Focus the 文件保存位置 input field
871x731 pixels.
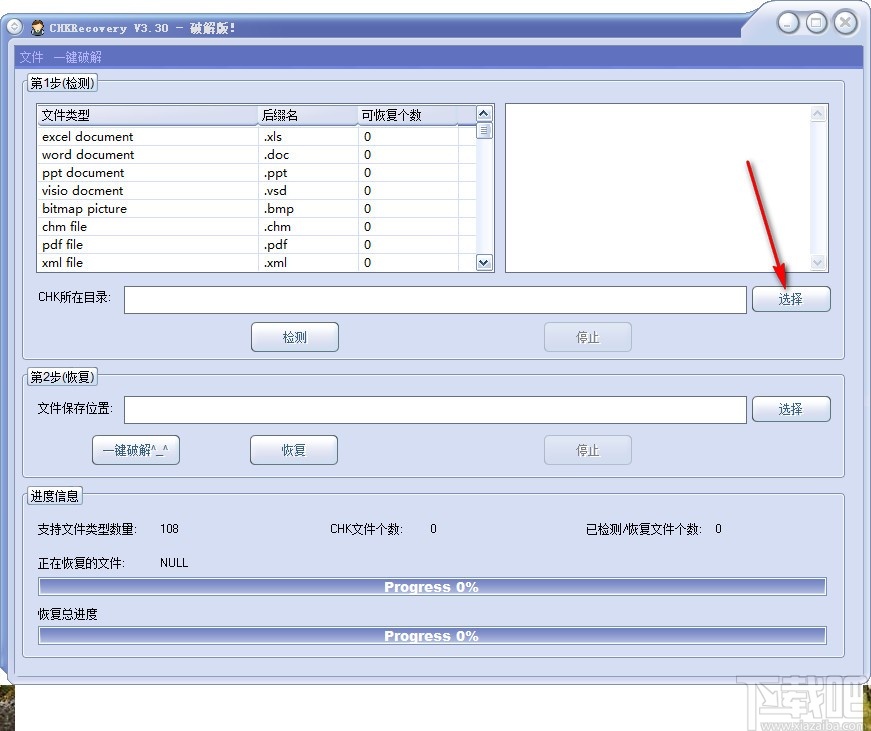[x=435, y=410]
